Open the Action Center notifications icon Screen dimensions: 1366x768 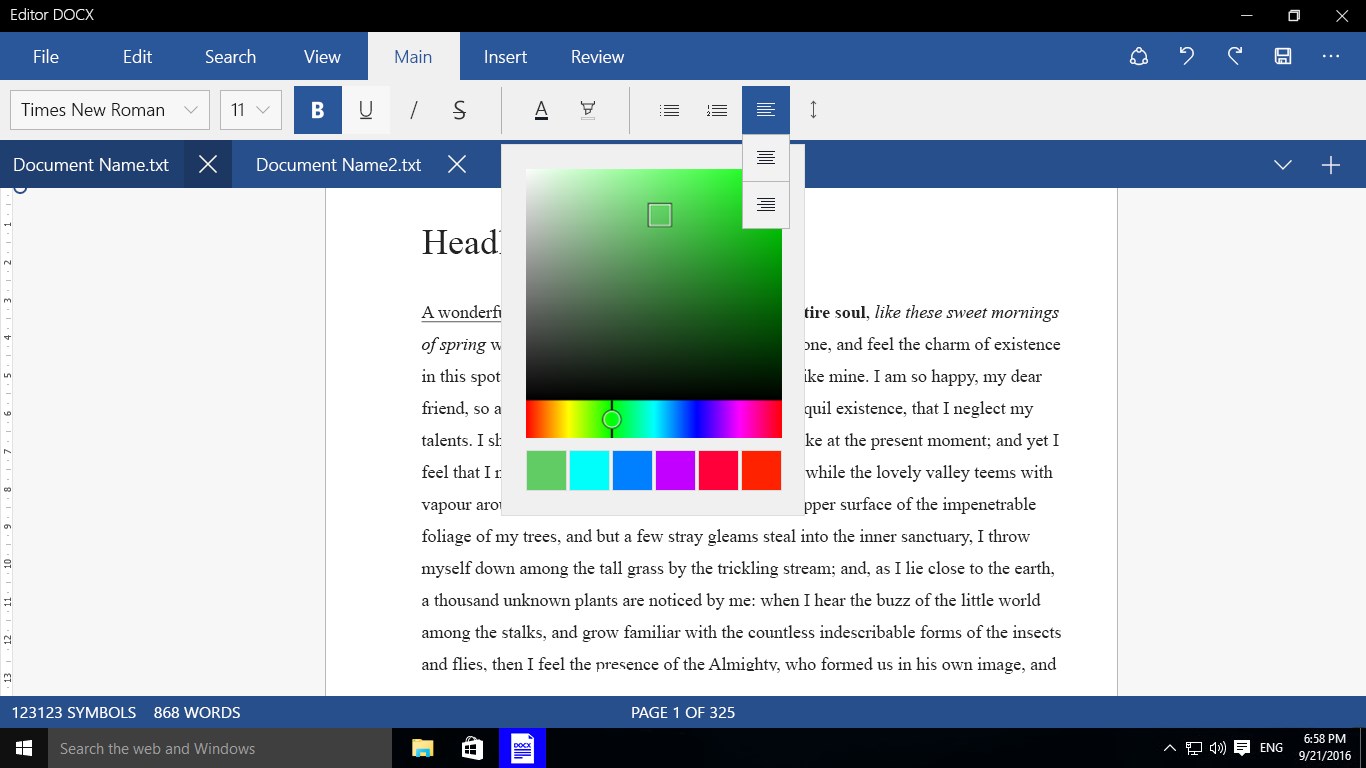[x=1242, y=748]
